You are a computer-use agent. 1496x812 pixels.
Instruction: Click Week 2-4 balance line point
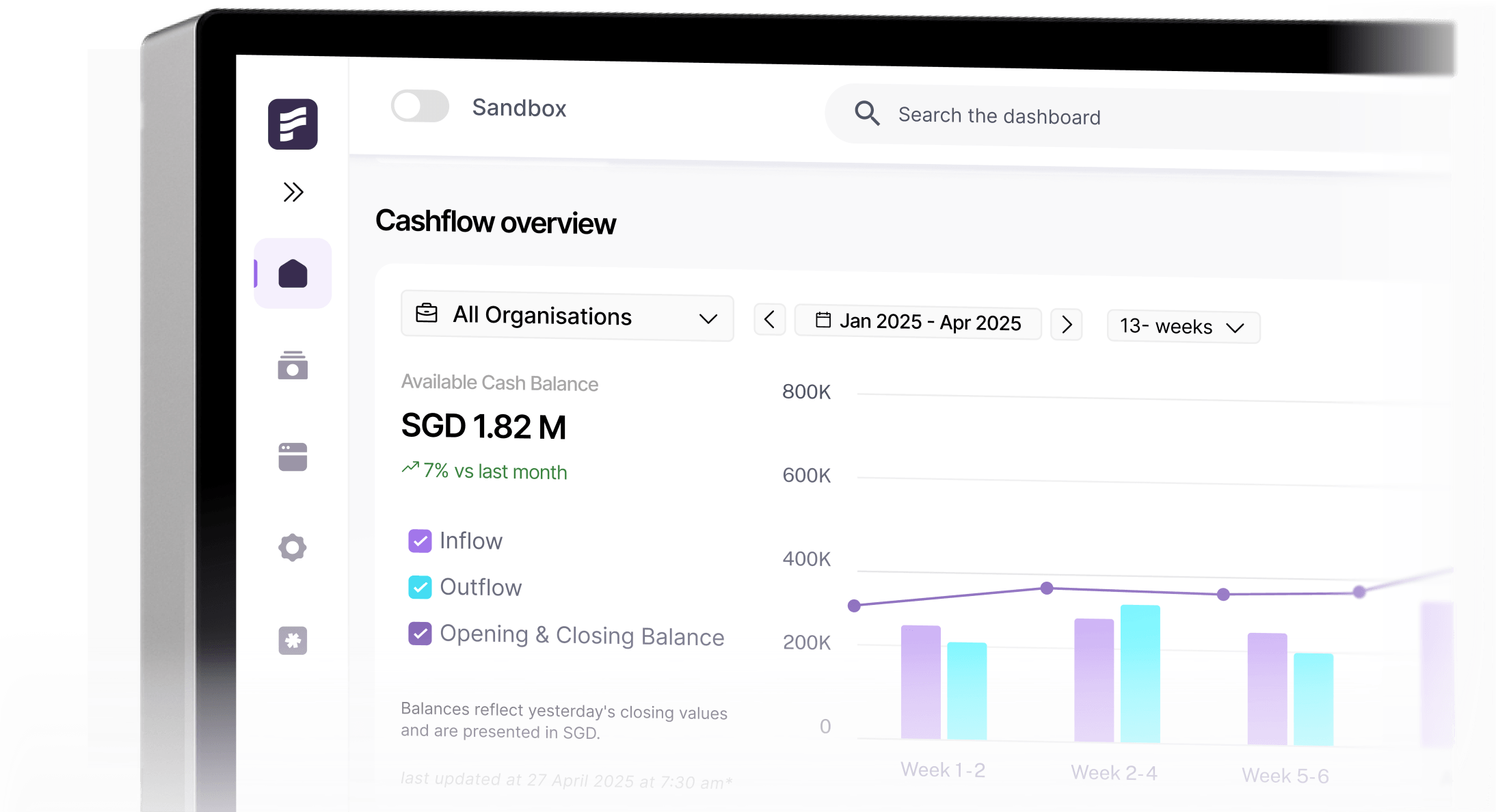[x=1047, y=588]
